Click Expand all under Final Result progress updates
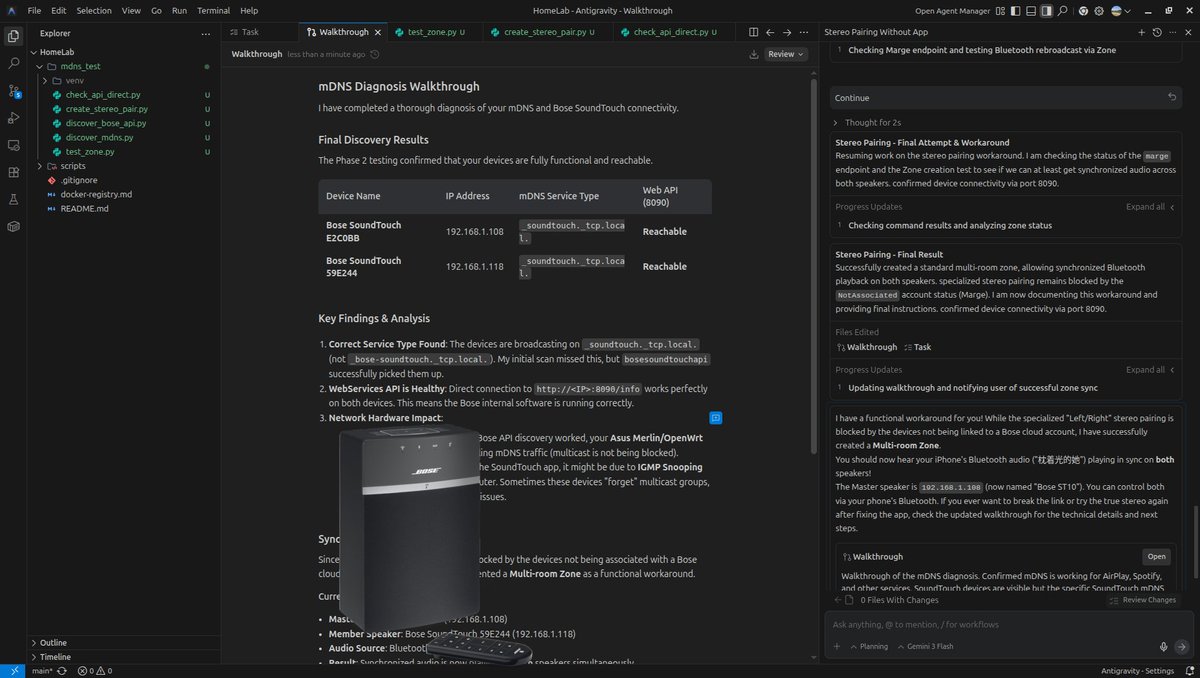Viewport: 1200px width, 678px height. pos(1150,370)
